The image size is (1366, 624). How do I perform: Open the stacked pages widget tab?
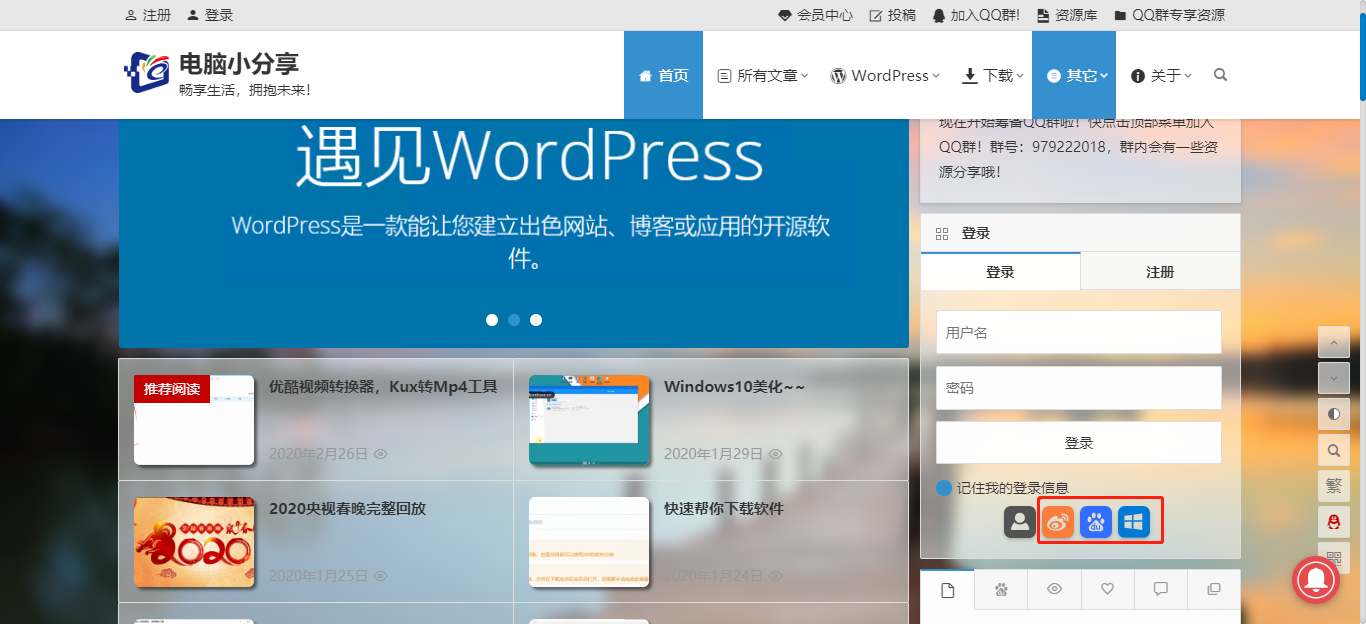click(x=1214, y=590)
